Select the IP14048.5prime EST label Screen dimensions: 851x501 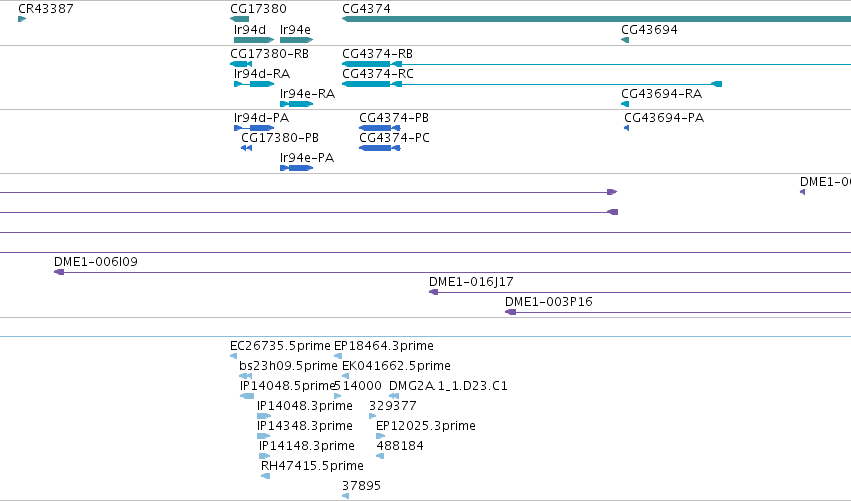287,386
